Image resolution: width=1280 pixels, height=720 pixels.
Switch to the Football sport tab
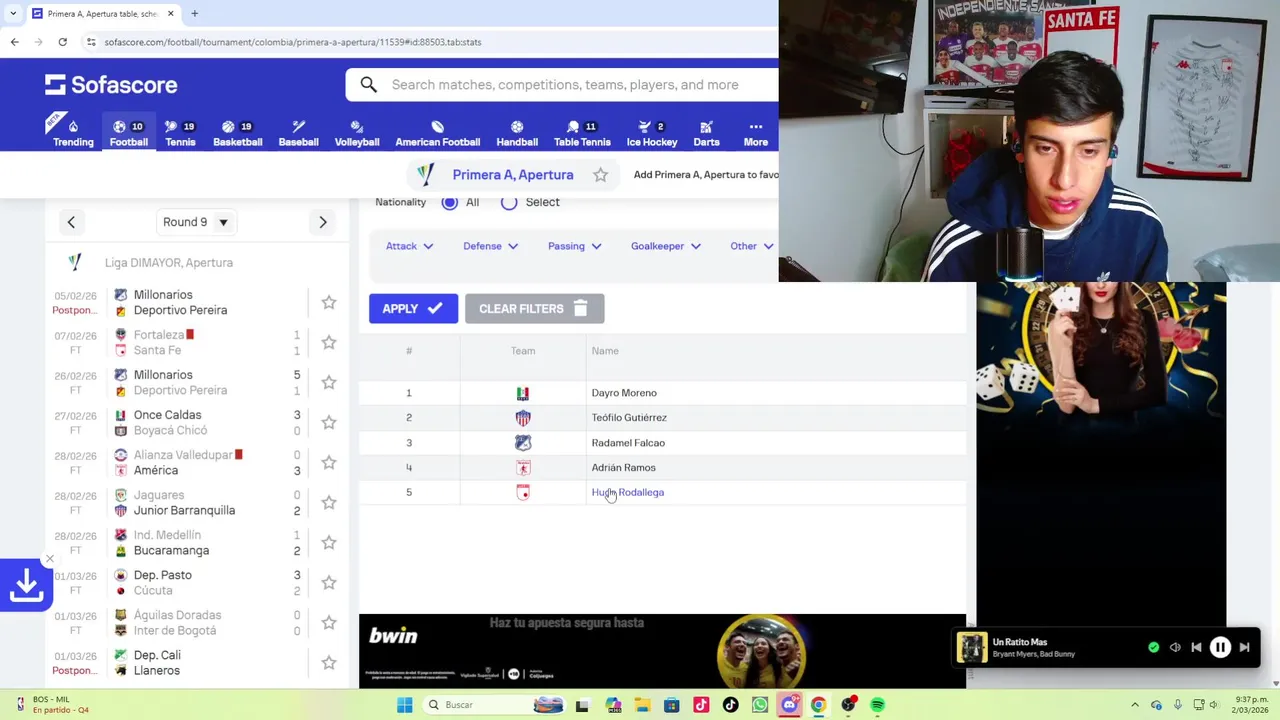(128, 133)
